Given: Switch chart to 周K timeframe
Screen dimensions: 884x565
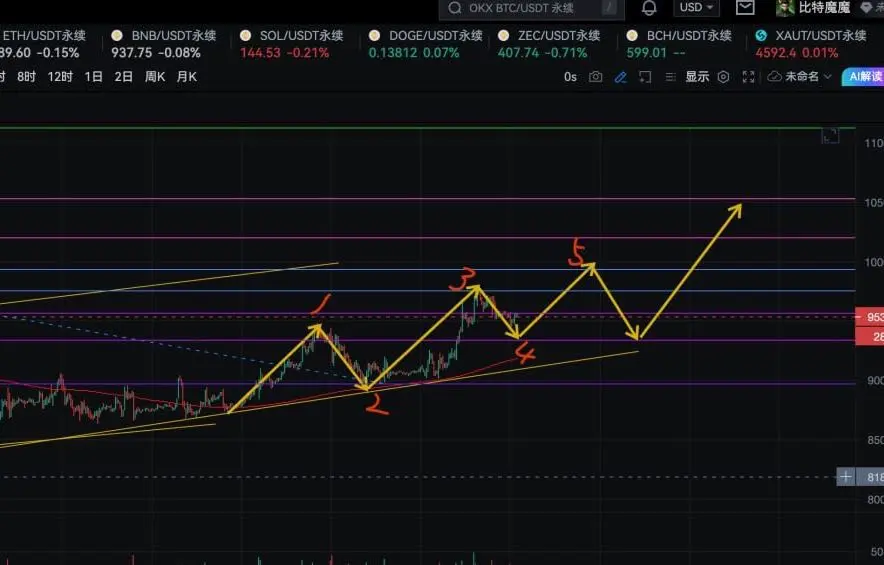Looking at the screenshot, I should (x=154, y=77).
